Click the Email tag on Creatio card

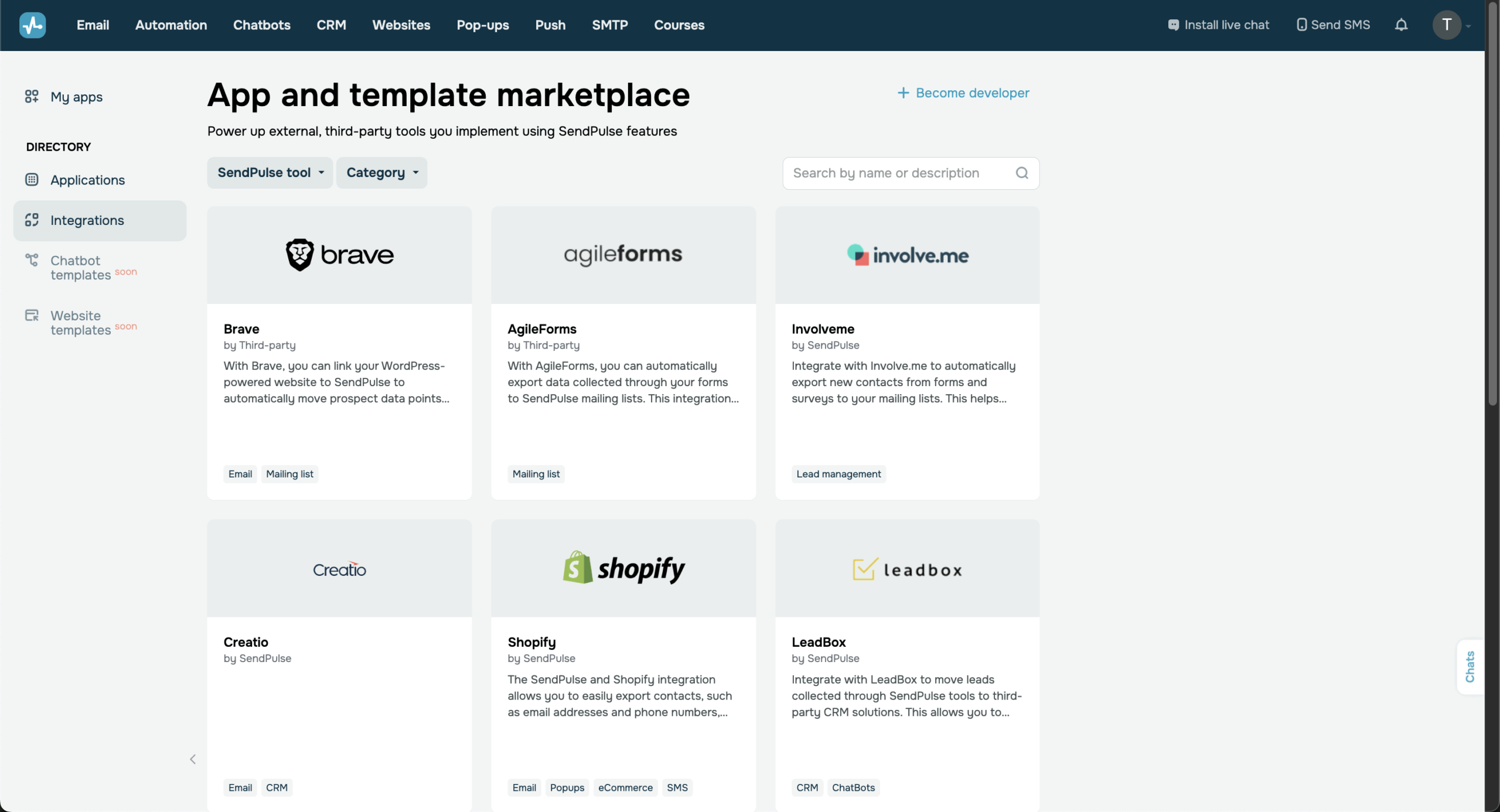240,787
